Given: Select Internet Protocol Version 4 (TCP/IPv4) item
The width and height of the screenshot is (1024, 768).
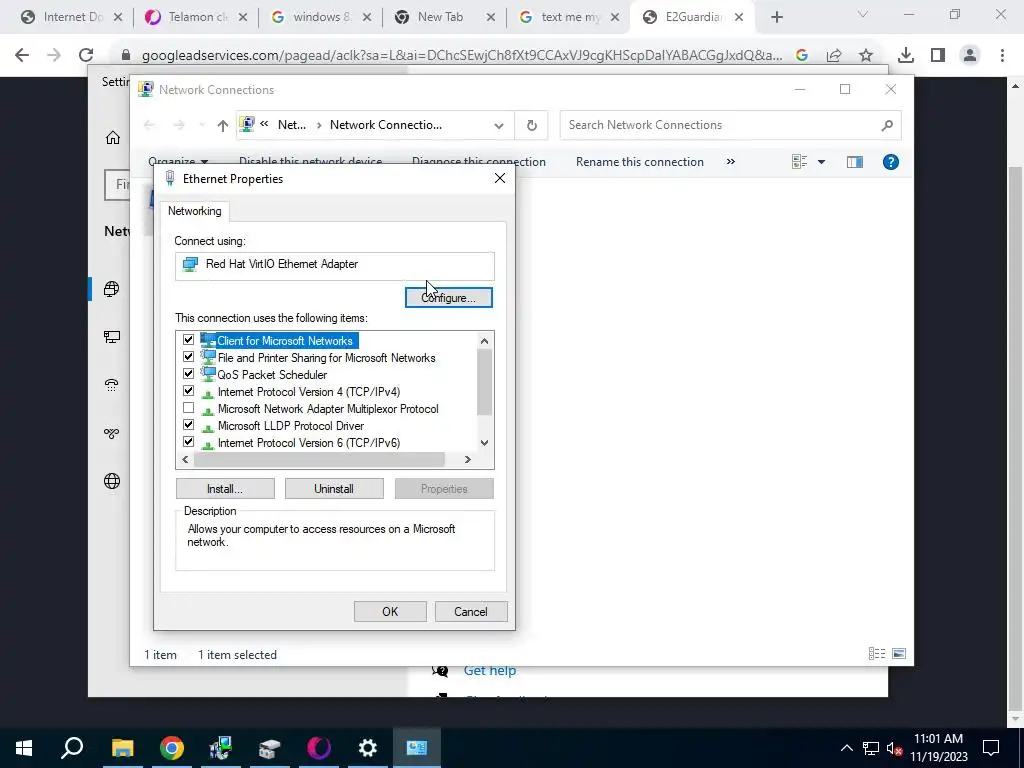Looking at the screenshot, I should click(x=308, y=392).
